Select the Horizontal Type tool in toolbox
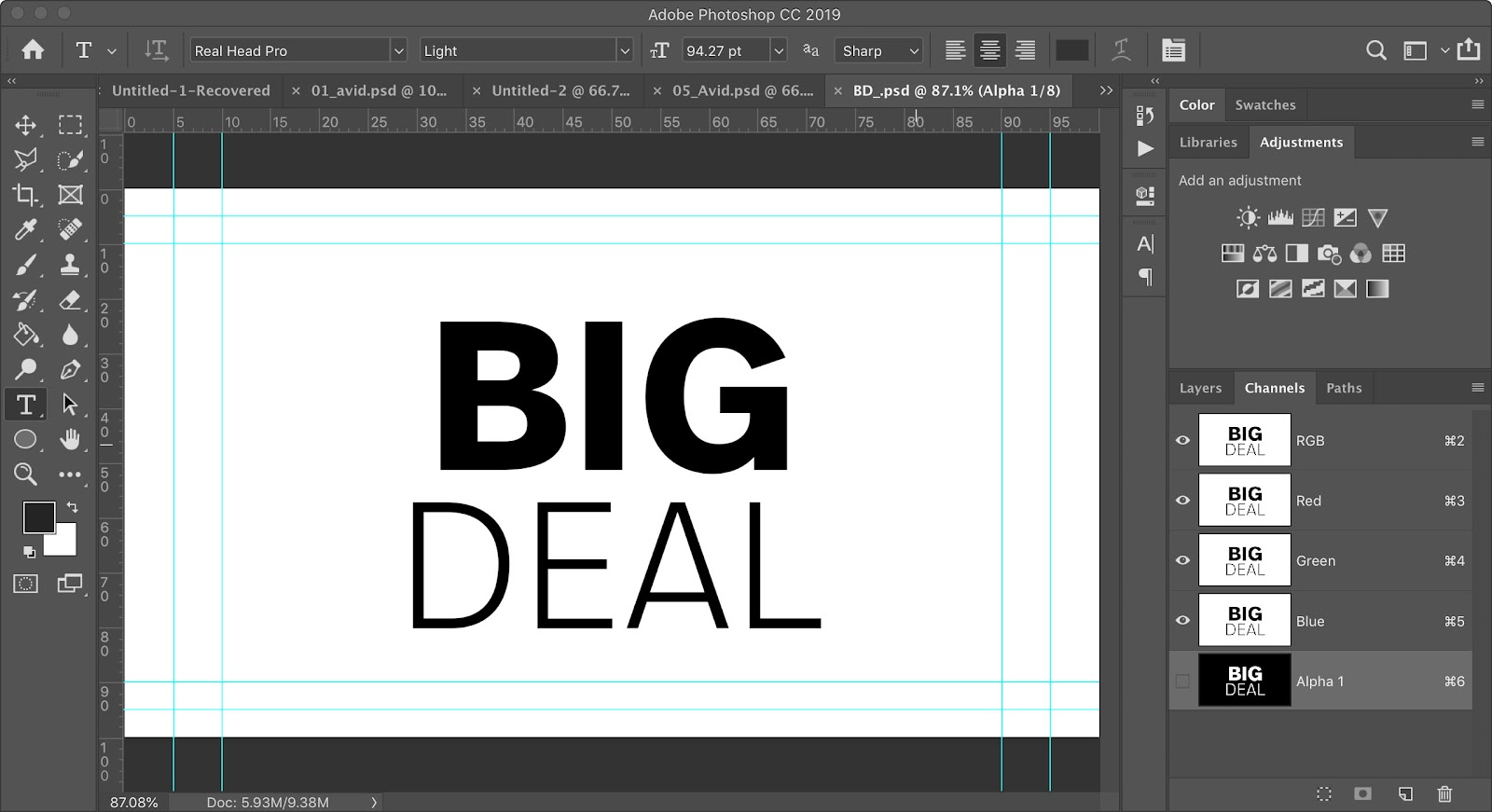The image size is (1492, 812). click(x=26, y=405)
